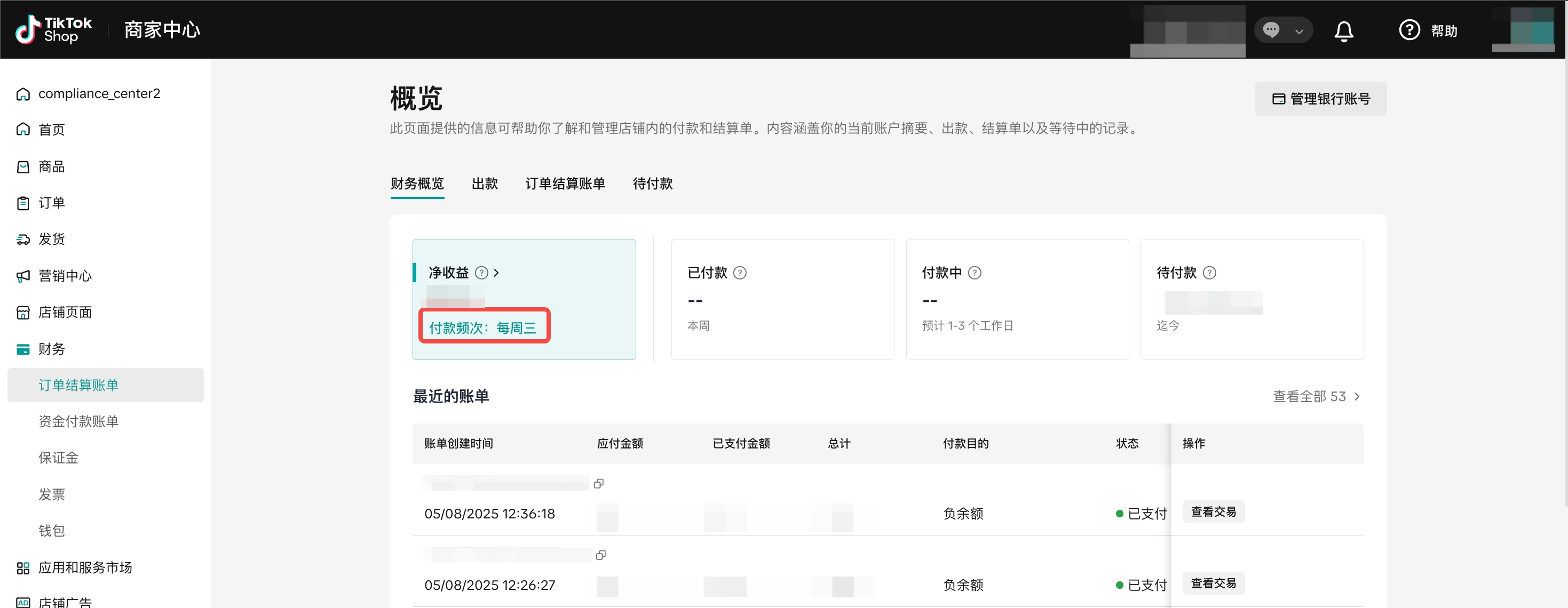1568x608 pixels.
Task: Click 查看交易 for the 12:36:18 bill
Action: pyautogui.click(x=1213, y=512)
